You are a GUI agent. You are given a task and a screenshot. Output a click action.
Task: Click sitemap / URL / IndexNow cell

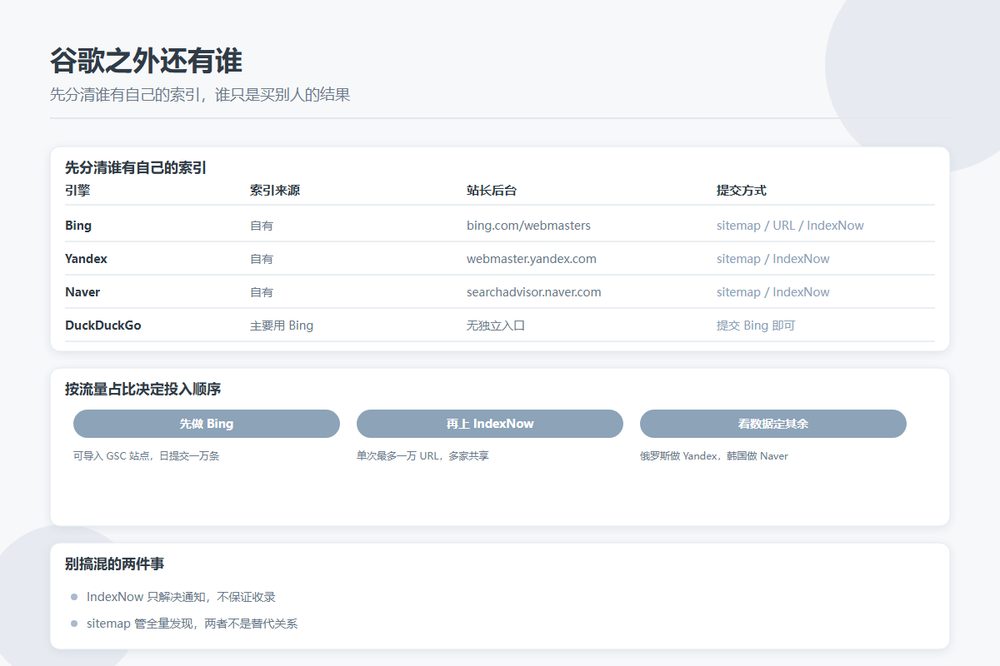tap(790, 225)
